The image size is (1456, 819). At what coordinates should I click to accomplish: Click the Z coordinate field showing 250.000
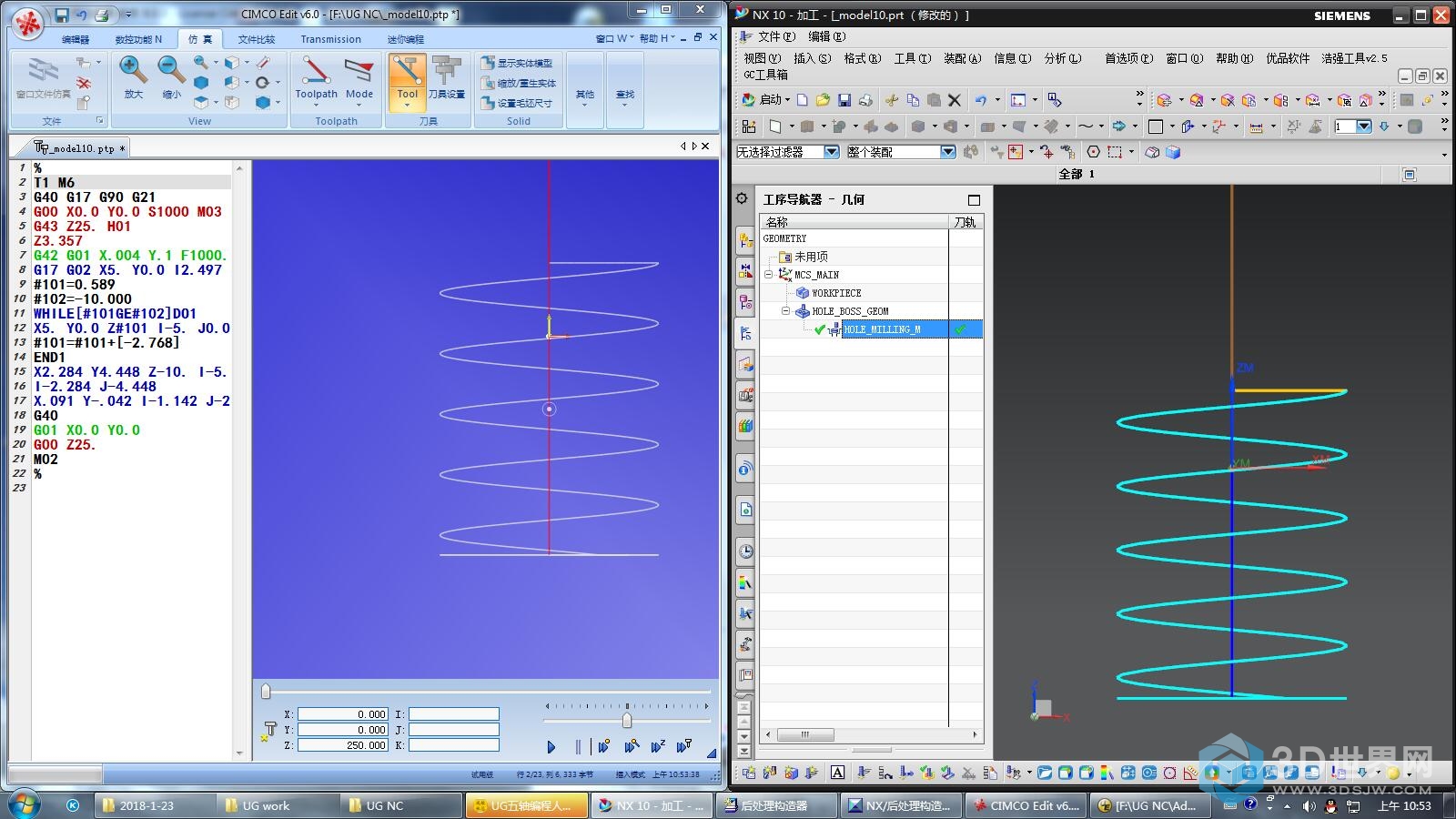[343, 745]
